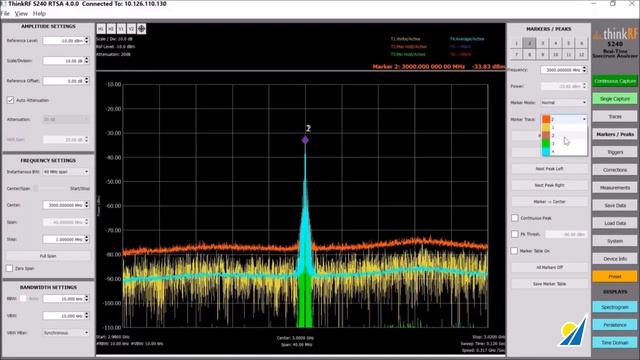Select marker number 12 button
This screenshot has height=360, width=640.
(582, 54)
